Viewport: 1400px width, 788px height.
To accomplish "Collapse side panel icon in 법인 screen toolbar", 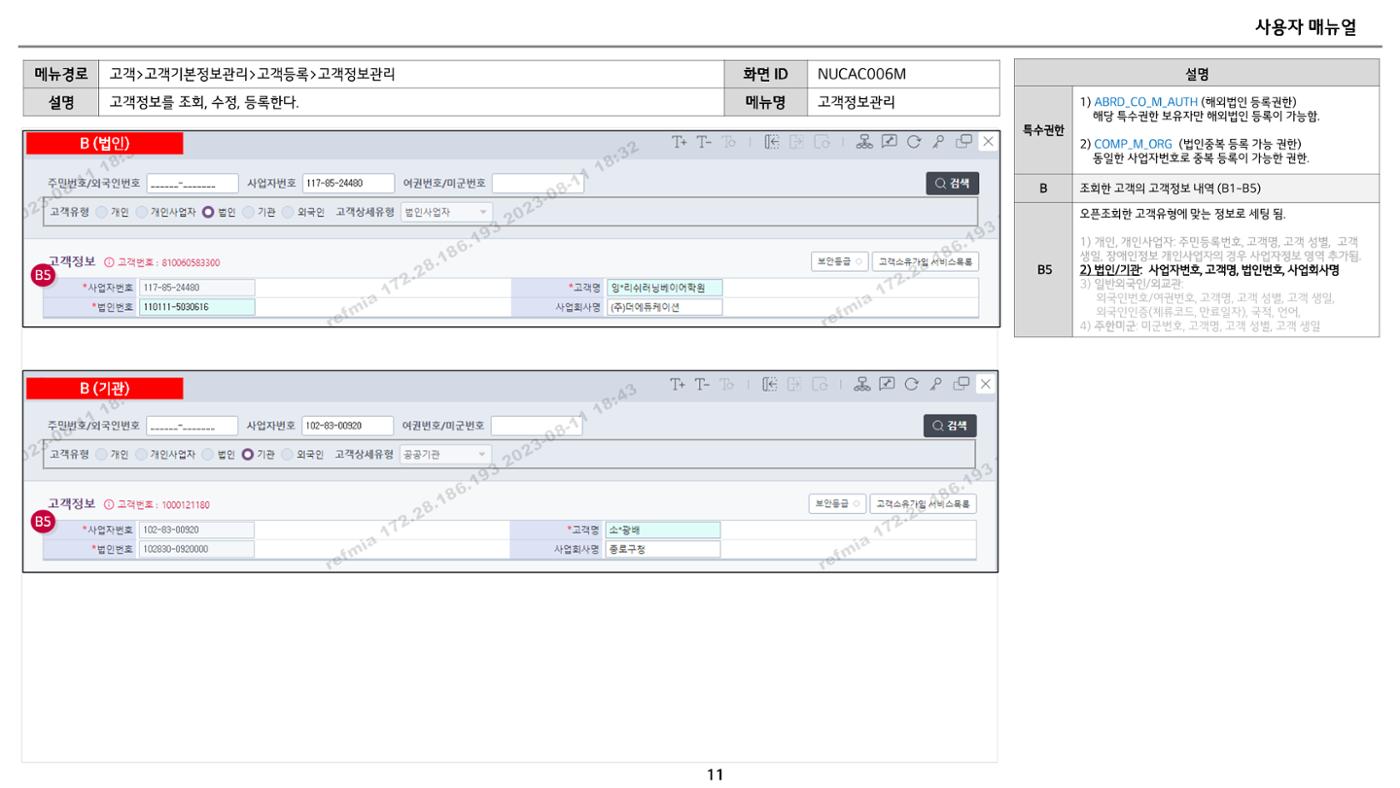I will [772, 142].
